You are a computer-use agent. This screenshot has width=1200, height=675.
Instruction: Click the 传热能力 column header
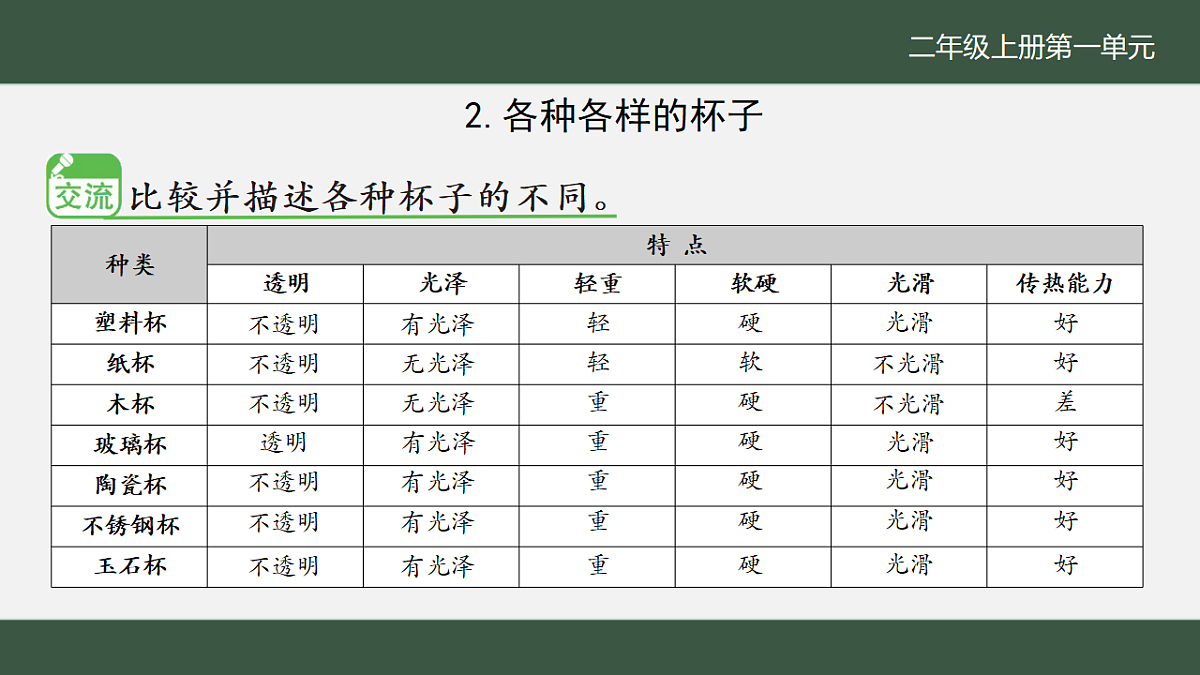click(1064, 283)
